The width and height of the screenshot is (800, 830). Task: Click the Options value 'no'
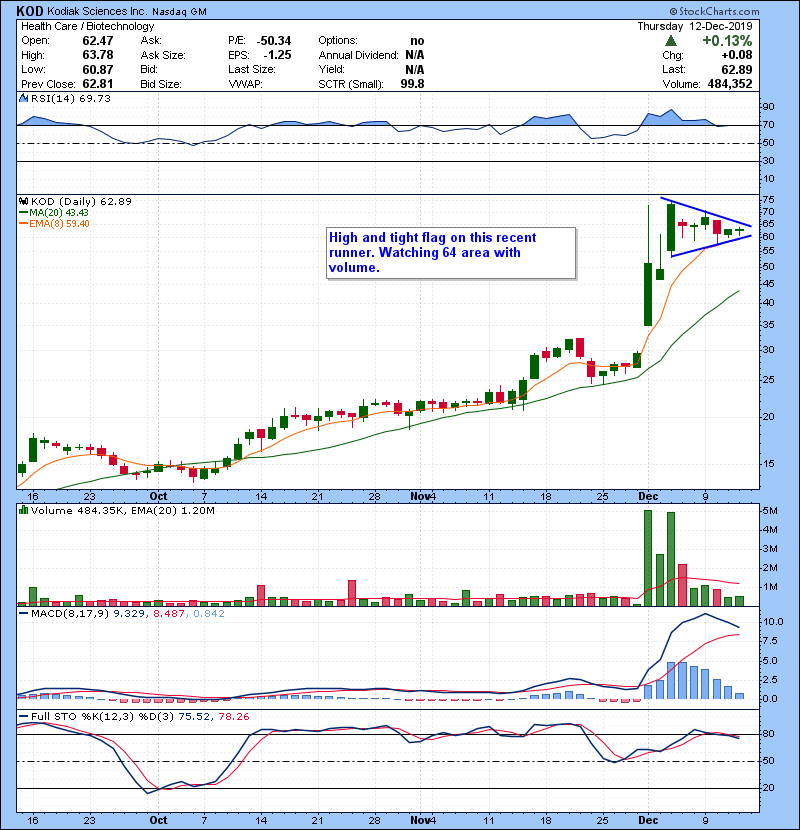click(417, 41)
